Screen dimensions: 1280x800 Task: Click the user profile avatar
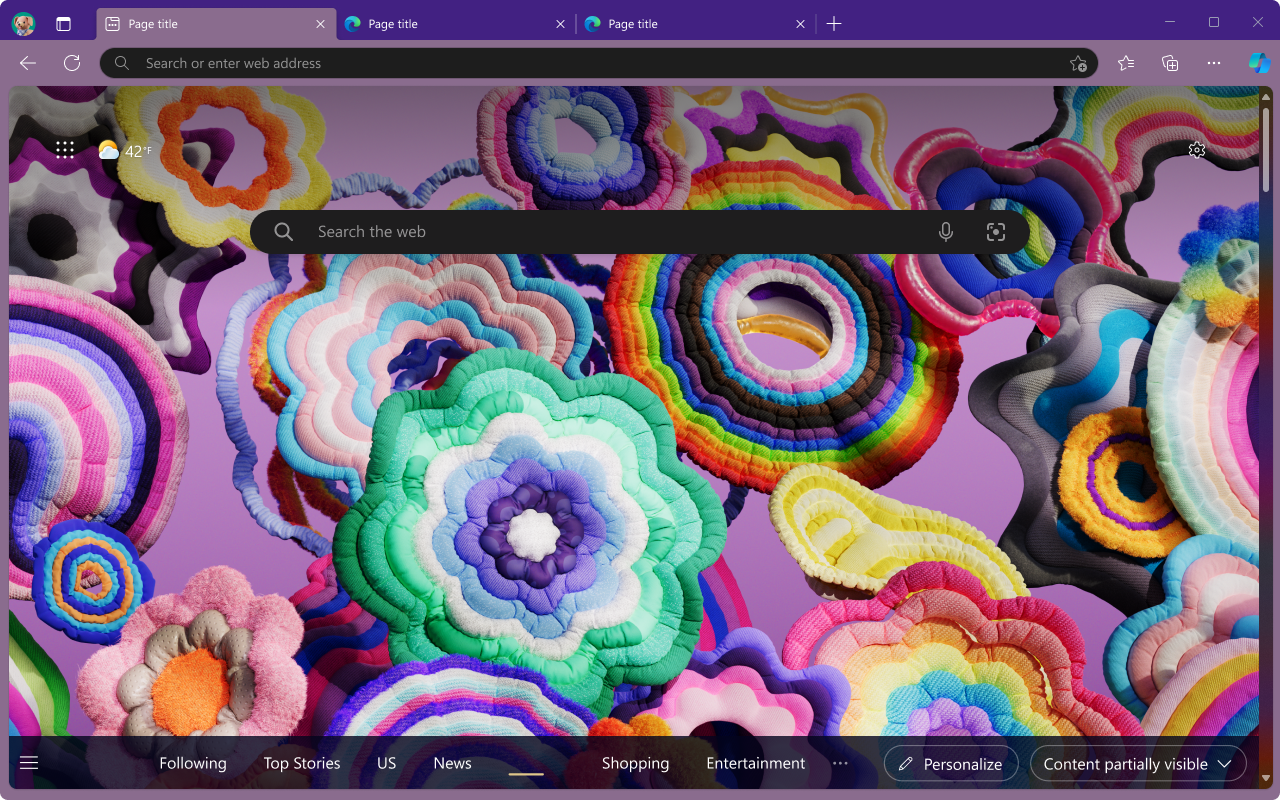point(23,24)
